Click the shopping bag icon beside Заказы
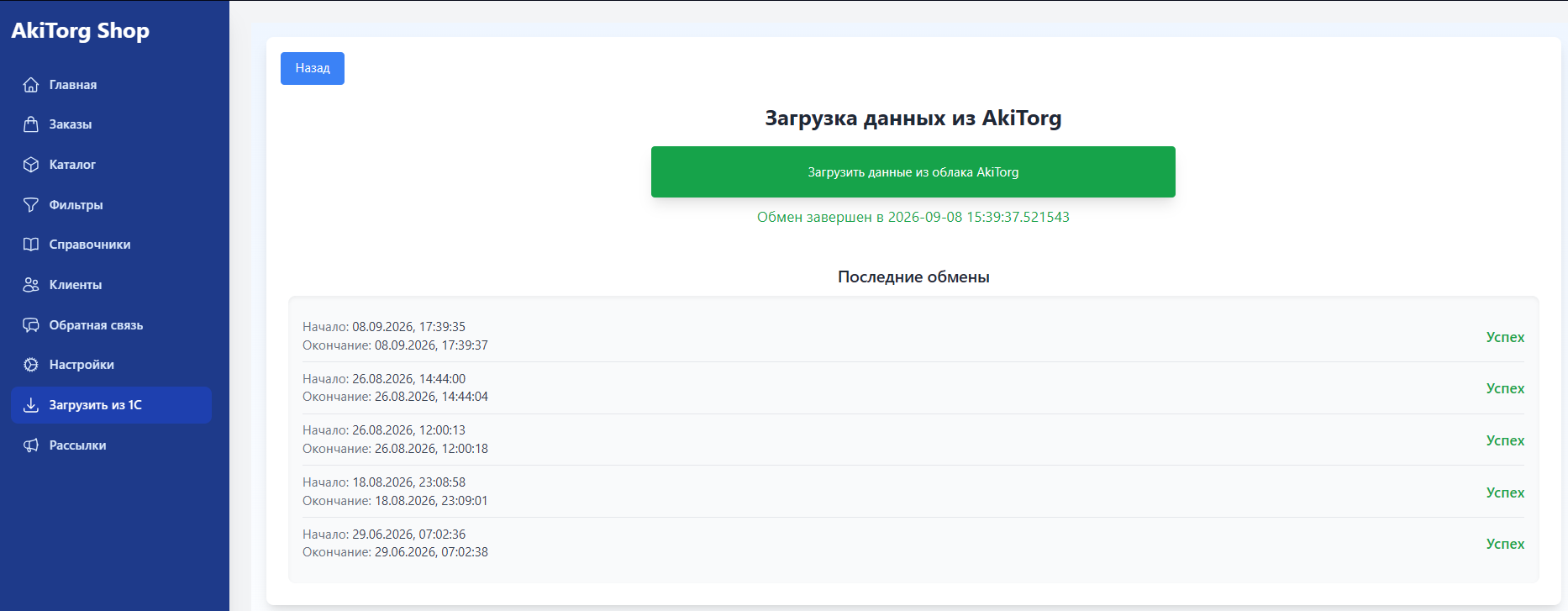Viewport: 1568px width, 611px height. (x=31, y=124)
